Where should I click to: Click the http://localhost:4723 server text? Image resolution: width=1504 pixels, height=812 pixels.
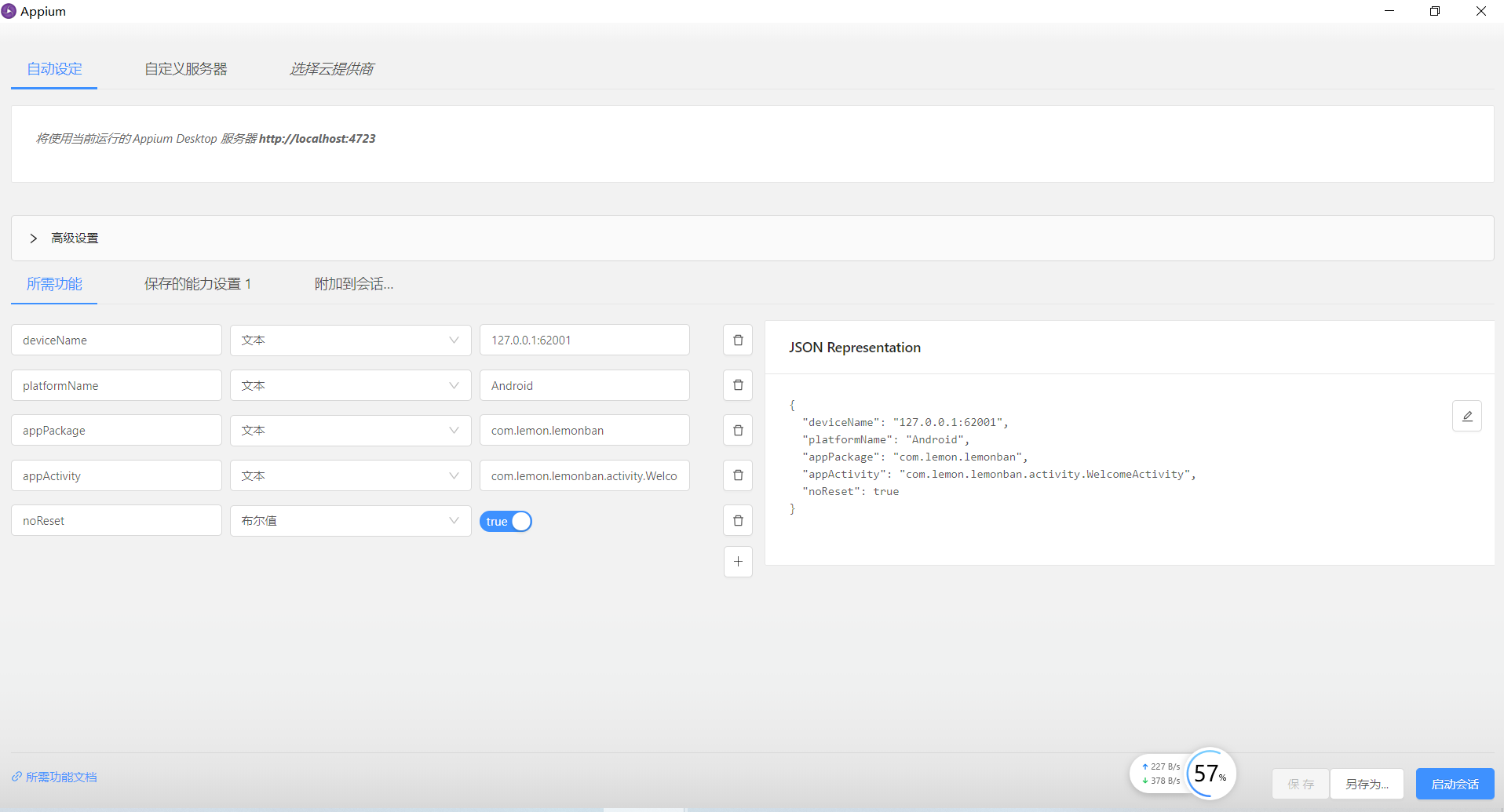point(317,139)
